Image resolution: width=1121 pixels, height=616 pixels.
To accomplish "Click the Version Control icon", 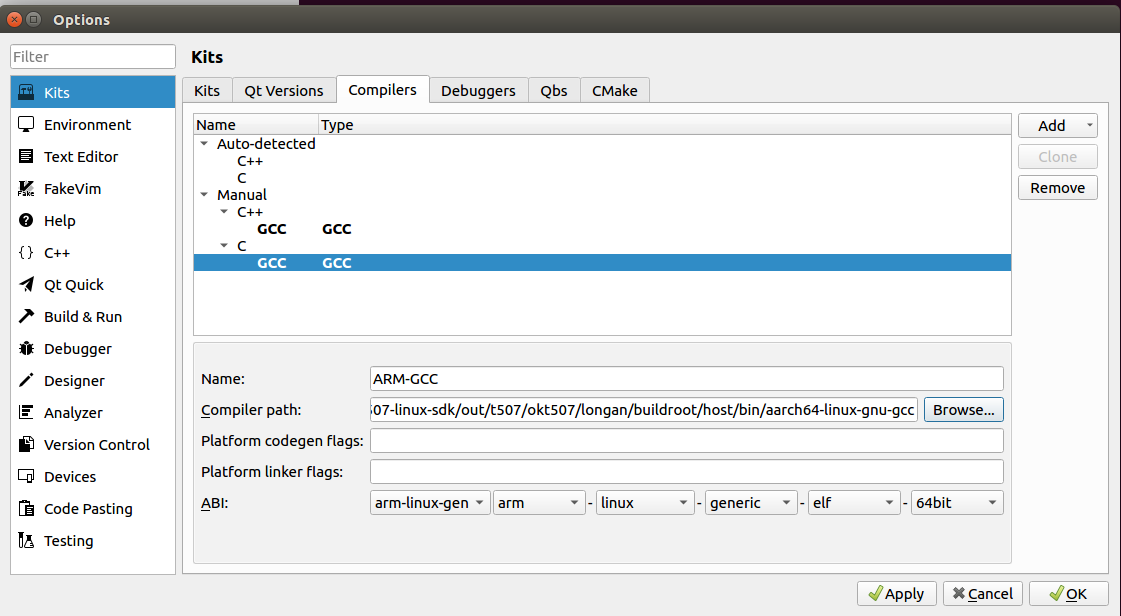I will click(26, 444).
